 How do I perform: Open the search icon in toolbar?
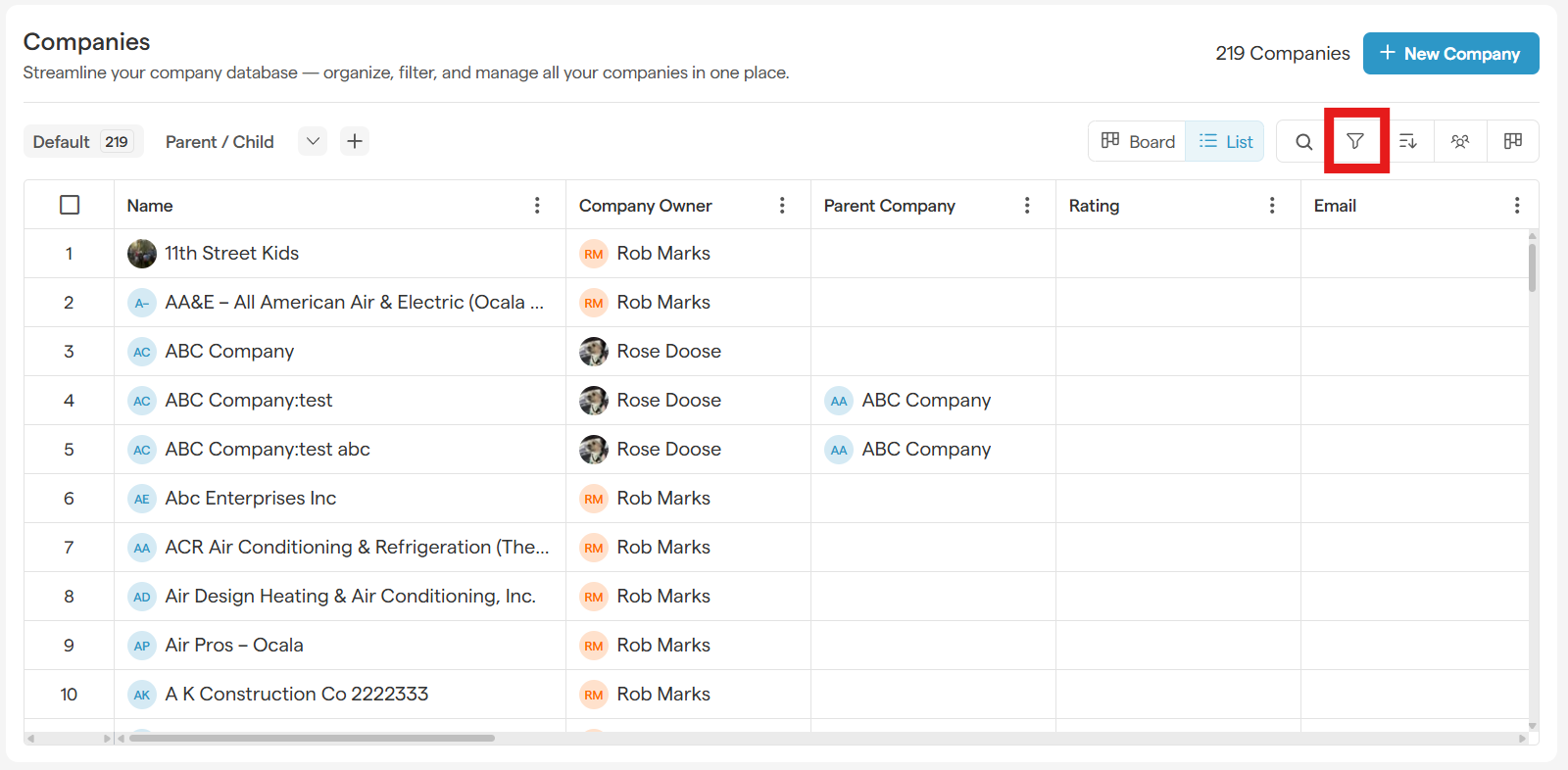(1303, 142)
